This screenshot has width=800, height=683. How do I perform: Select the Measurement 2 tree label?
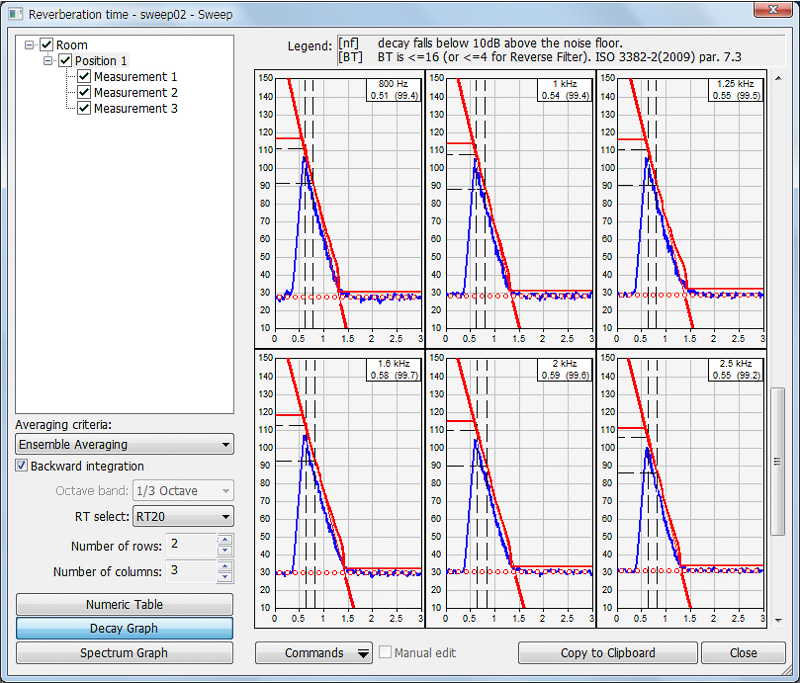(136, 92)
